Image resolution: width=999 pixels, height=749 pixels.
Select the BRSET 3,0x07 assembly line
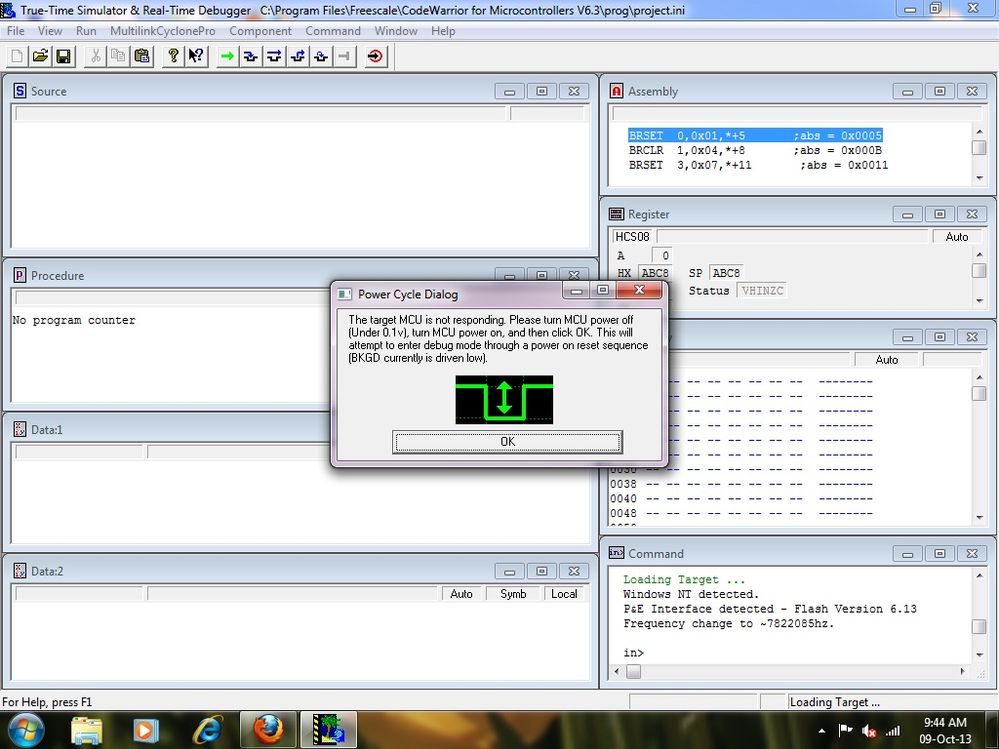[758, 165]
